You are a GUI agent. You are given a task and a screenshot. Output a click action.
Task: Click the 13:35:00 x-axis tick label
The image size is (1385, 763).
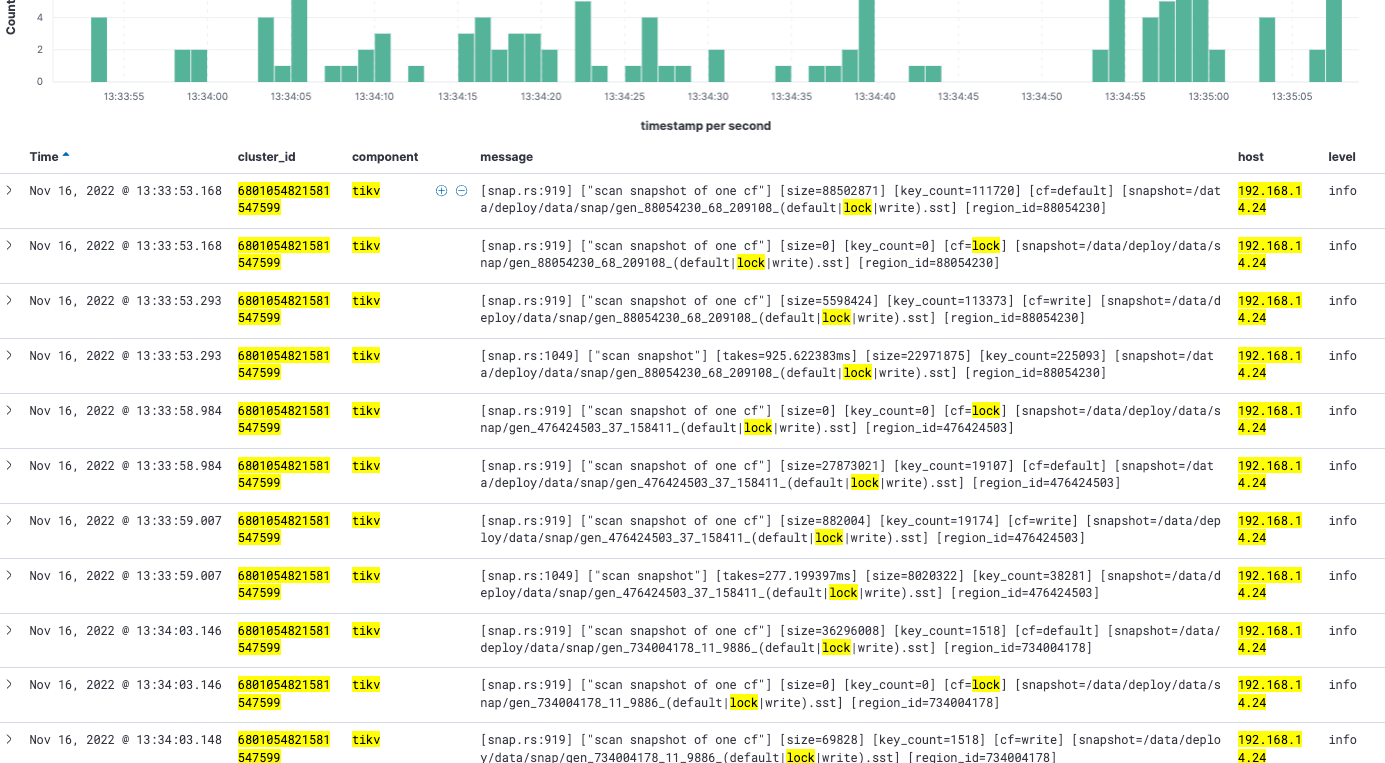tap(1208, 96)
